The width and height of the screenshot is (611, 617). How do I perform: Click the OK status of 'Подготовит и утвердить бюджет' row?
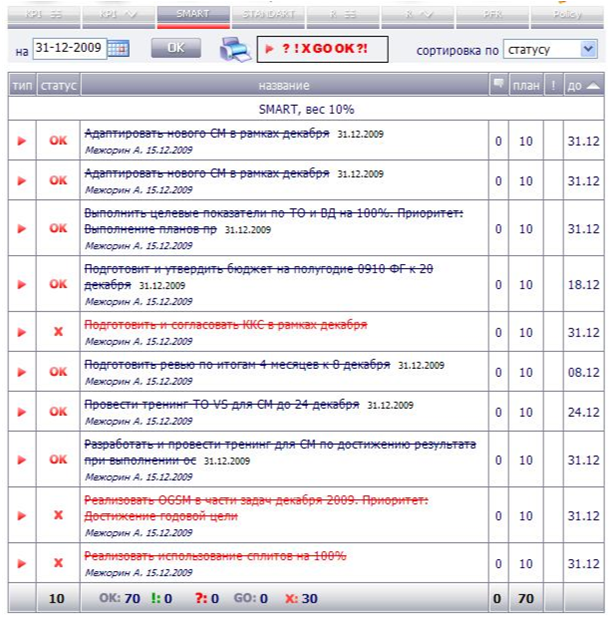click(58, 284)
